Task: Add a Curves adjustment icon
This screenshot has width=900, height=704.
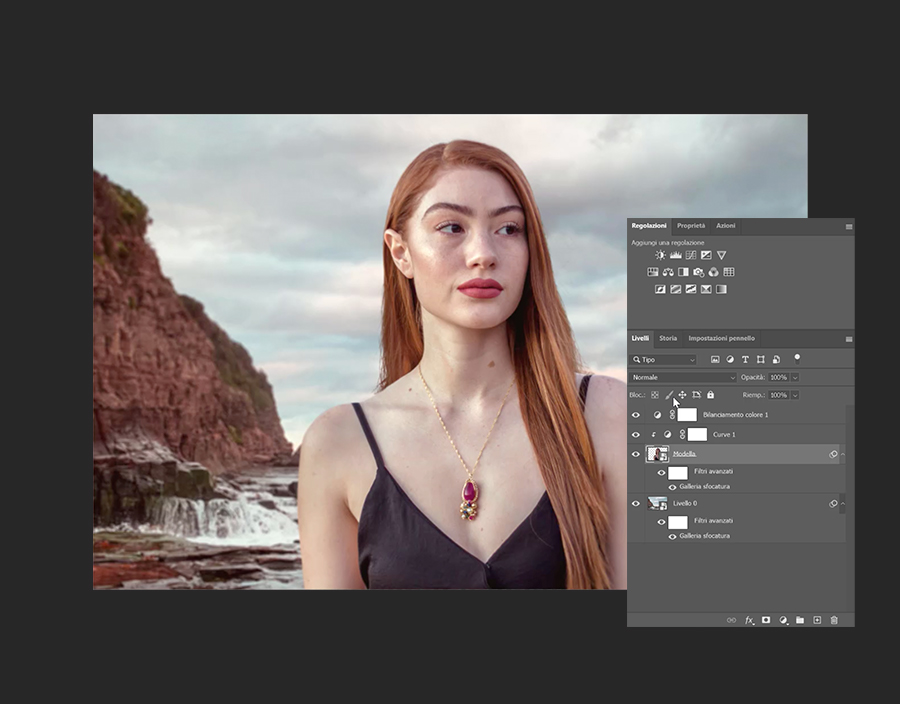Action: pos(691,255)
